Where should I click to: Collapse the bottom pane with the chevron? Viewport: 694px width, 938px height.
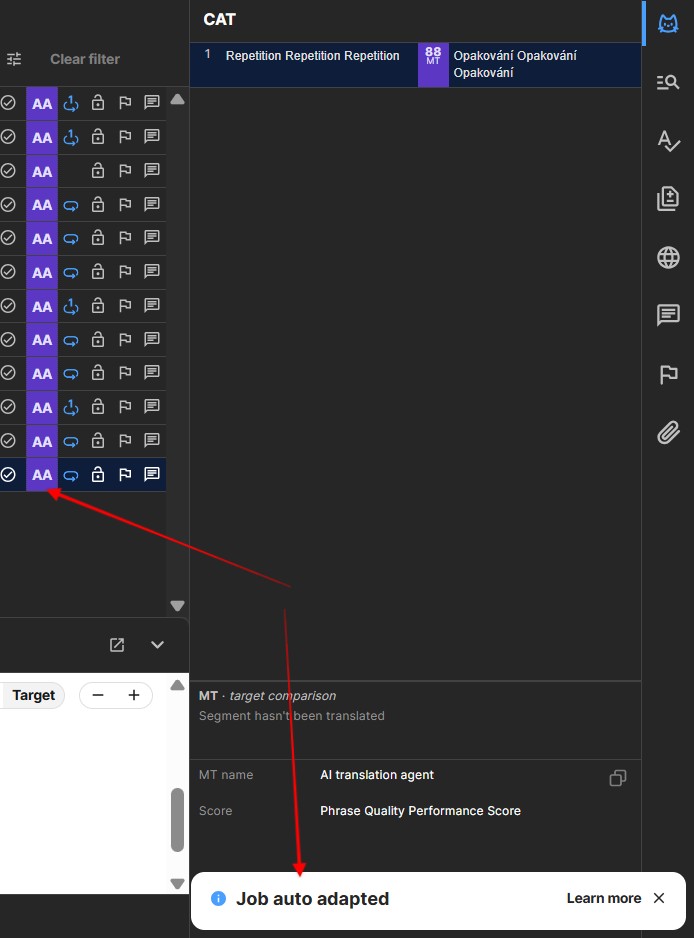coord(157,645)
